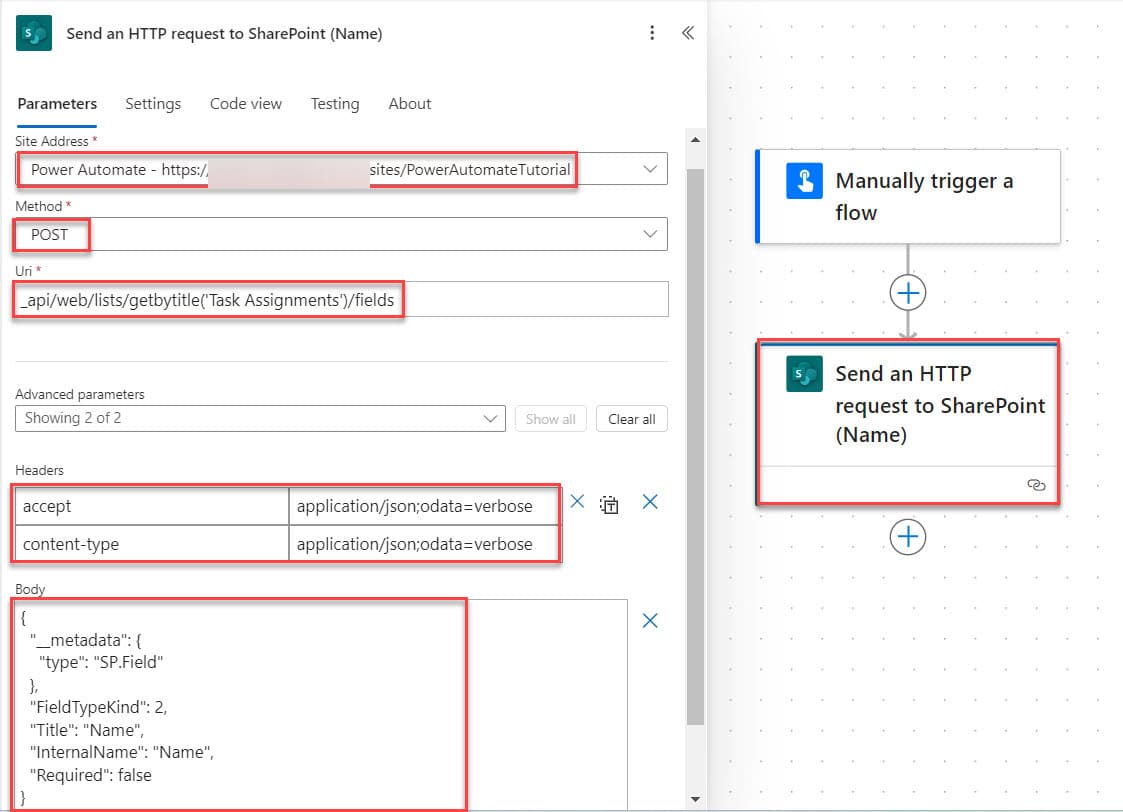Viewport: 1123px width, 812px height.
Task: Click the Body label
Action: (30, 589)
